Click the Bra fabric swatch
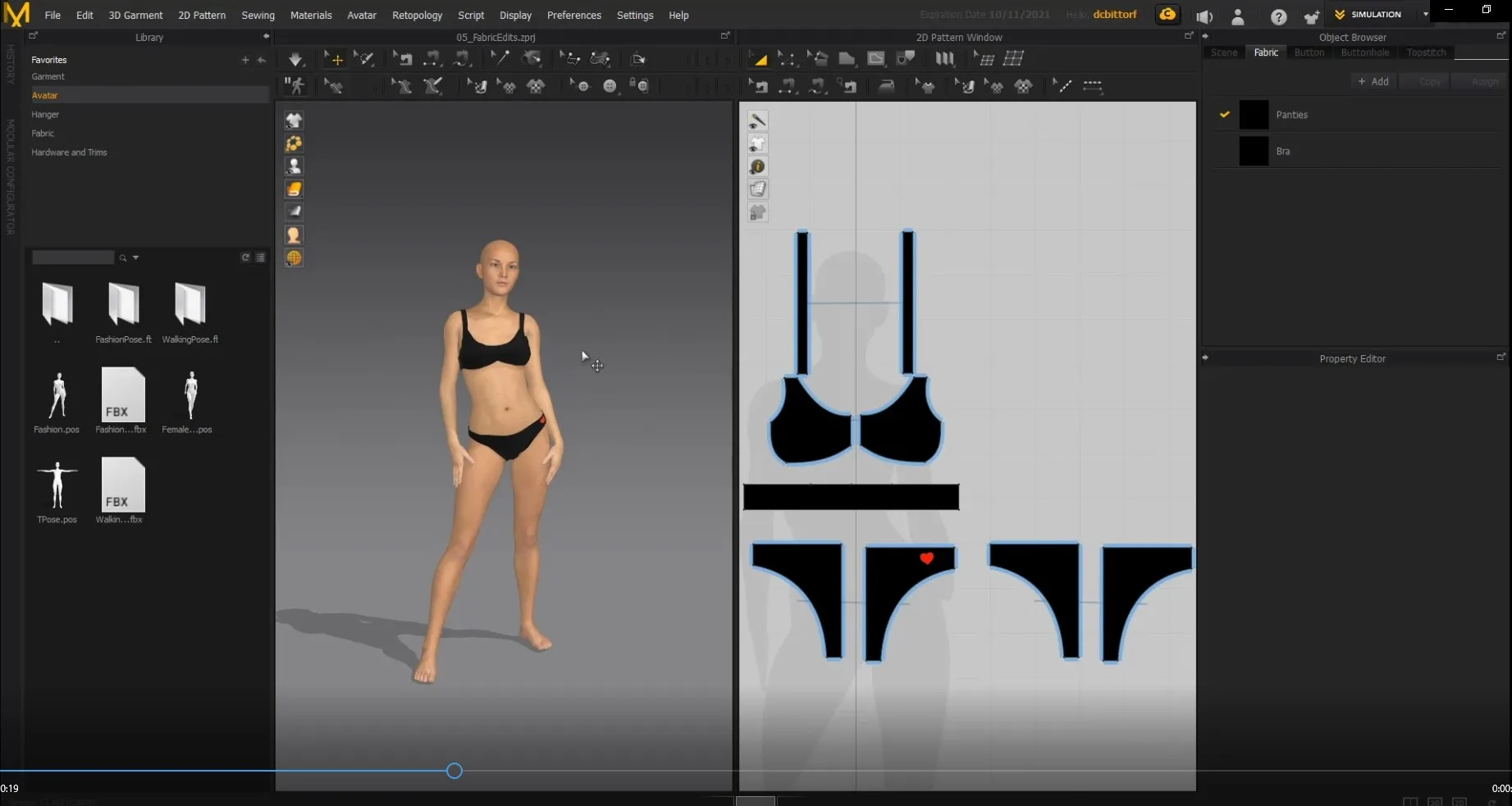This screenshot has width=1512, height=806. click(1254, 151)
